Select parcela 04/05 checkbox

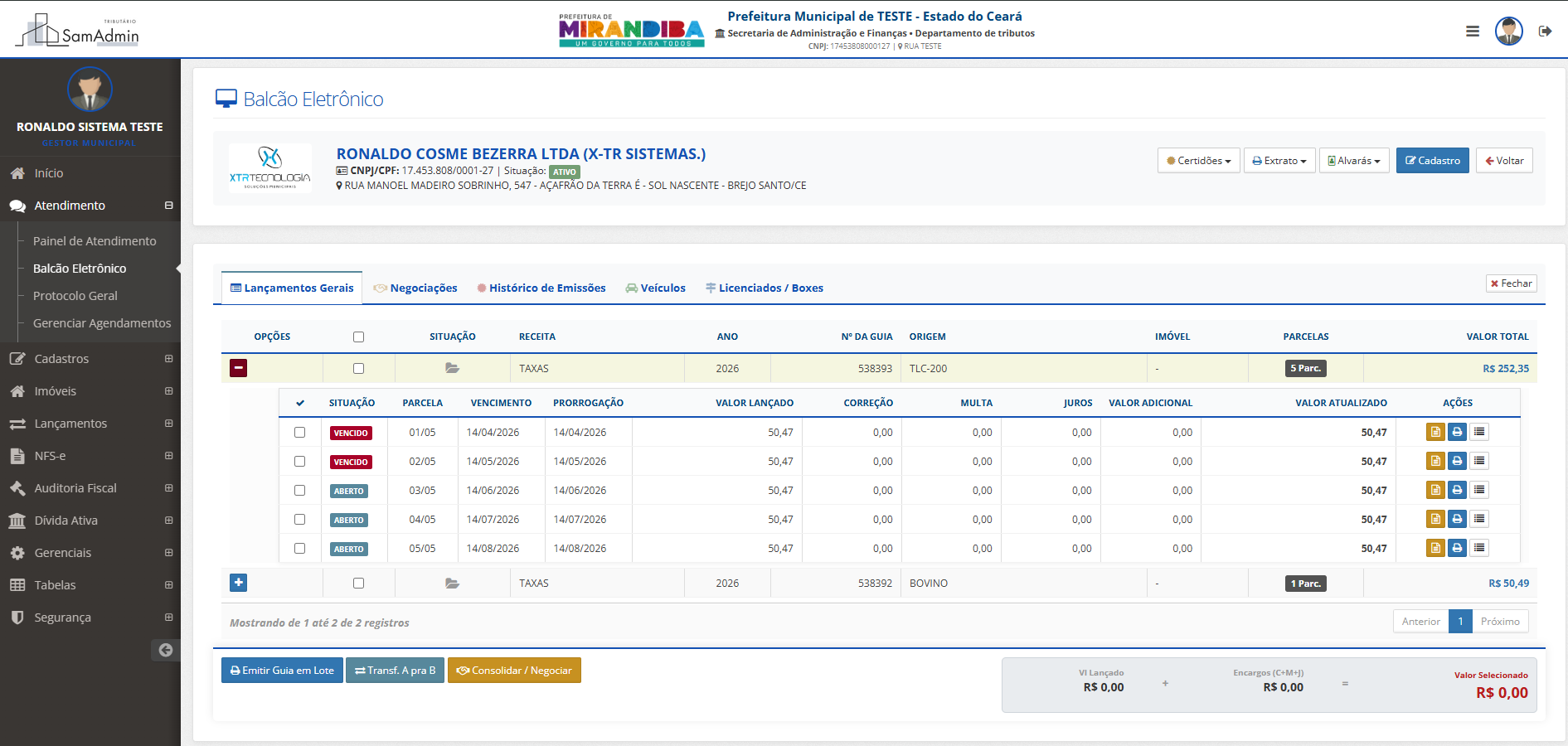click(x=299, y=519)
